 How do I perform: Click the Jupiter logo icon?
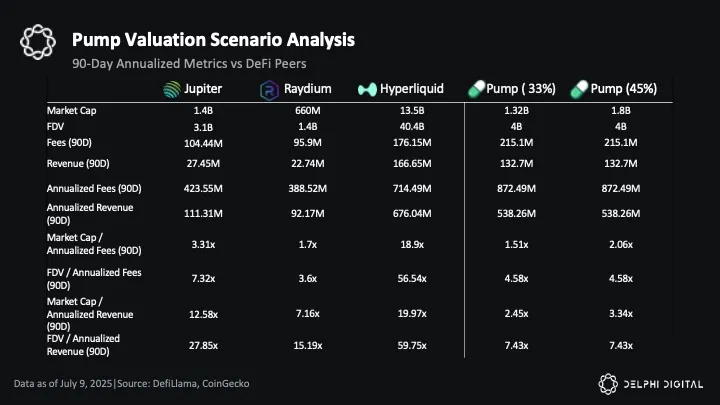[173, 89]
